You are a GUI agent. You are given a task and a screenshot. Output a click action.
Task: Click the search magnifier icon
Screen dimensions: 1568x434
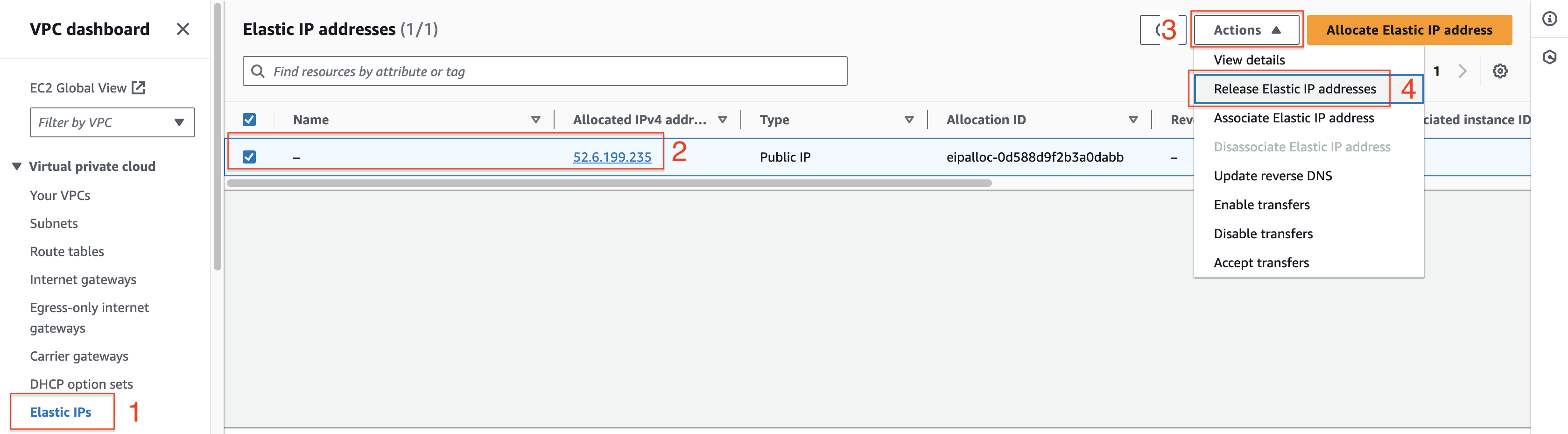258,71
